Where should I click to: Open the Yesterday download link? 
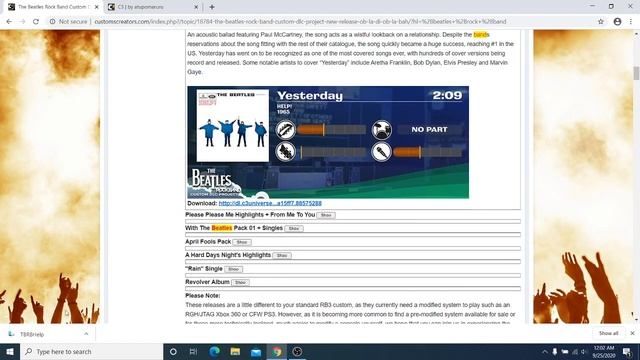point(270,203)
